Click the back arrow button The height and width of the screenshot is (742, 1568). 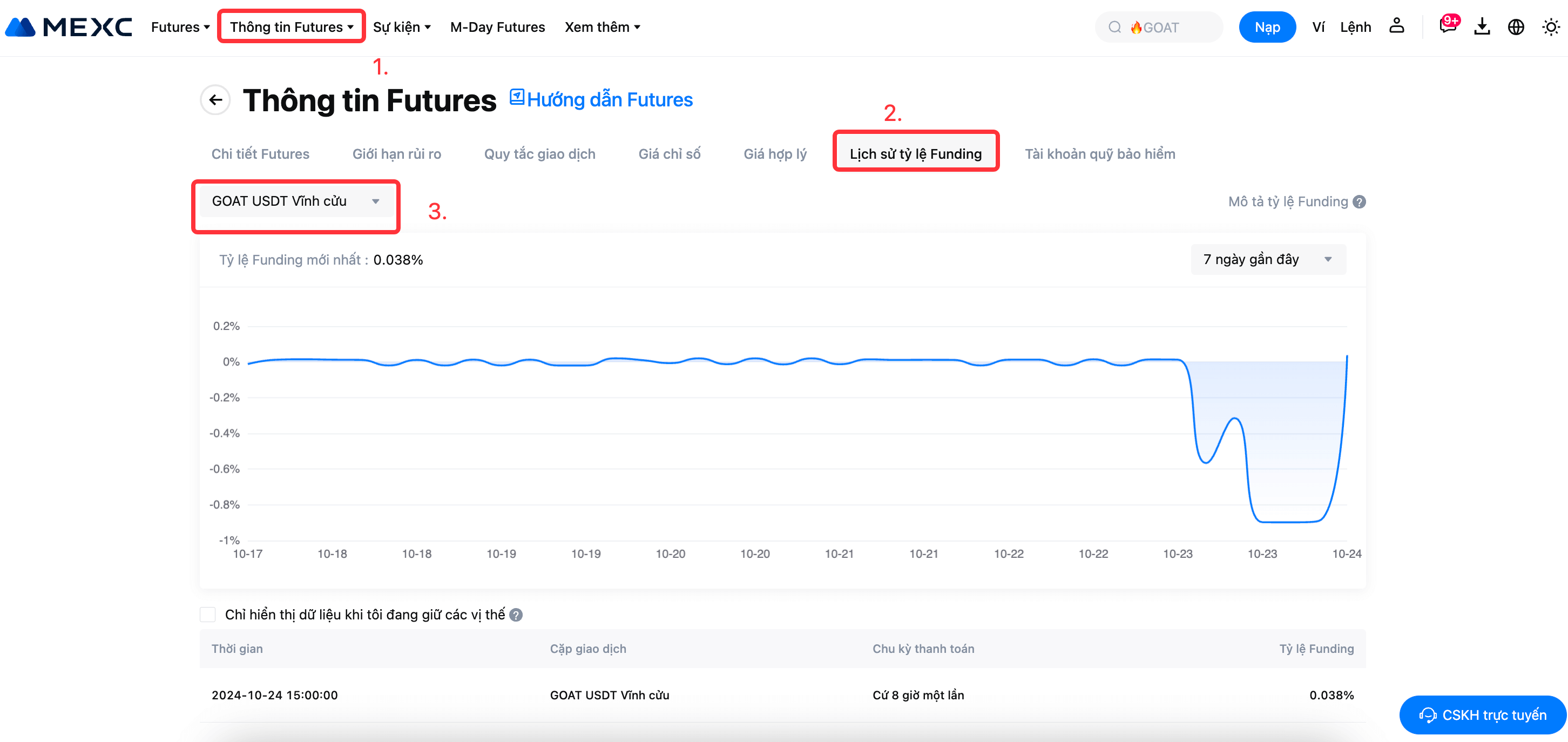pyautogui.click(x=215, y=100)
